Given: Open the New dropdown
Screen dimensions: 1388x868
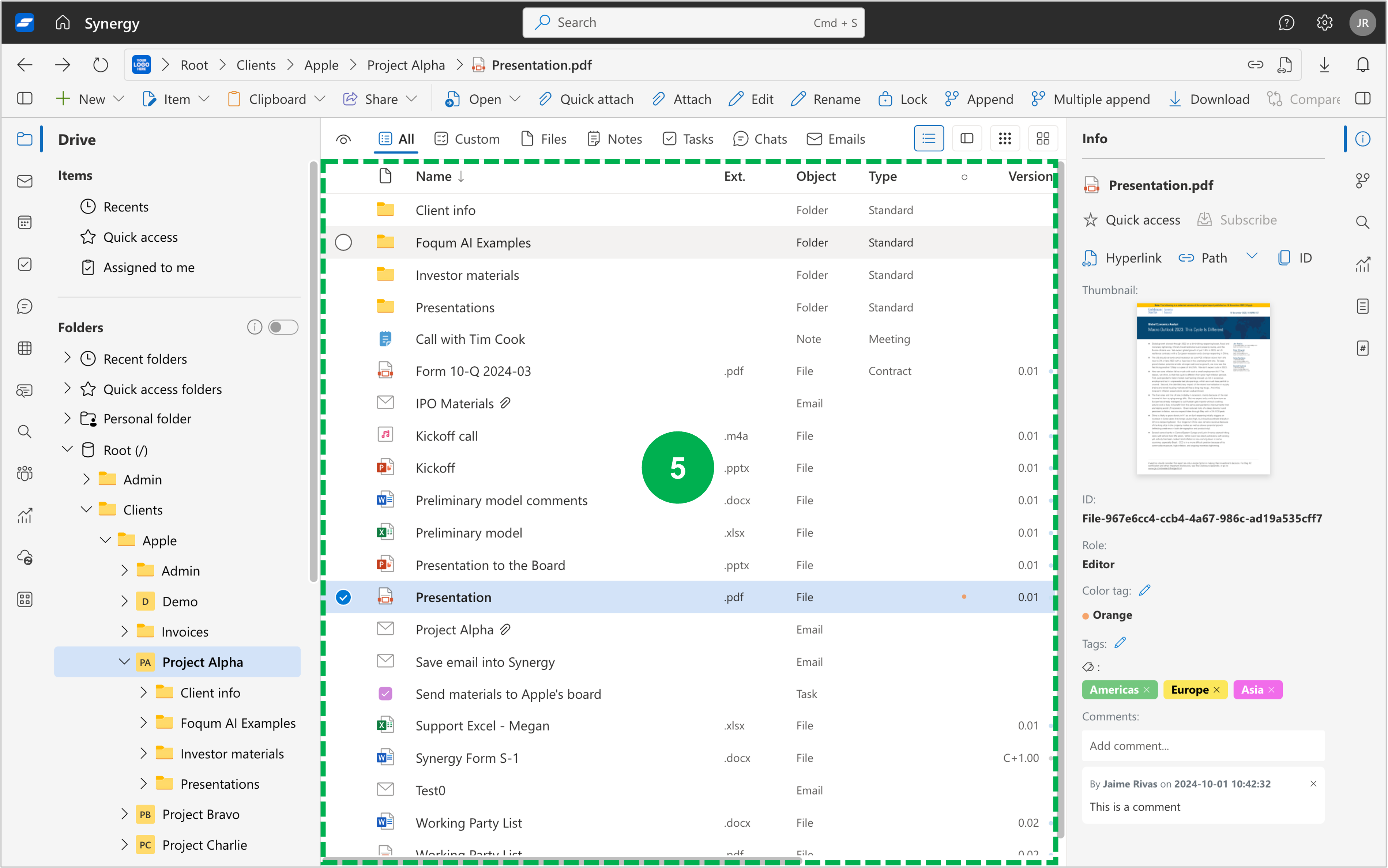Looking at the screenshot, I should (90, 99).
